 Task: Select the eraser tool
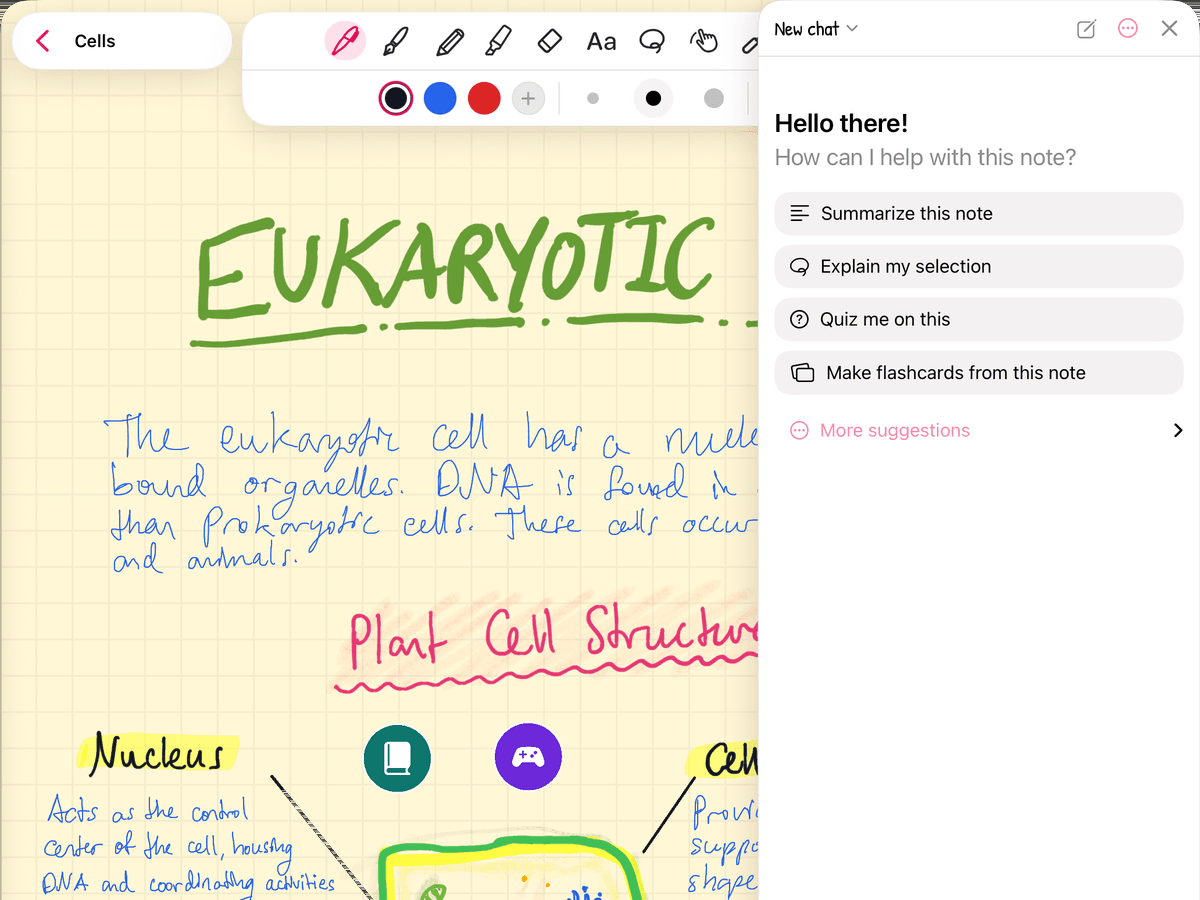tap(550, 41)
